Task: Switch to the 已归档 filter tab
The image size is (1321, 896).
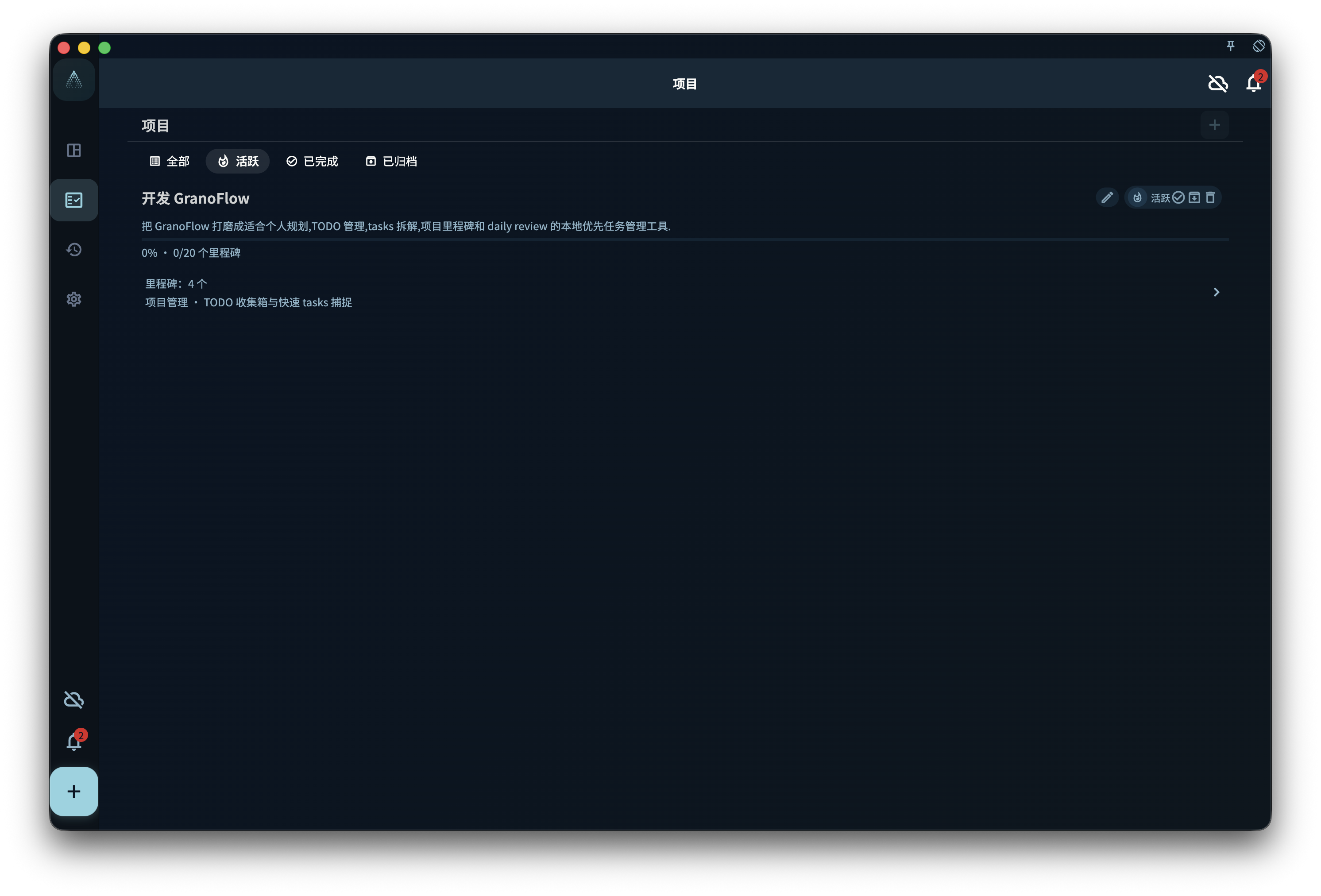Action: point(391,162)
